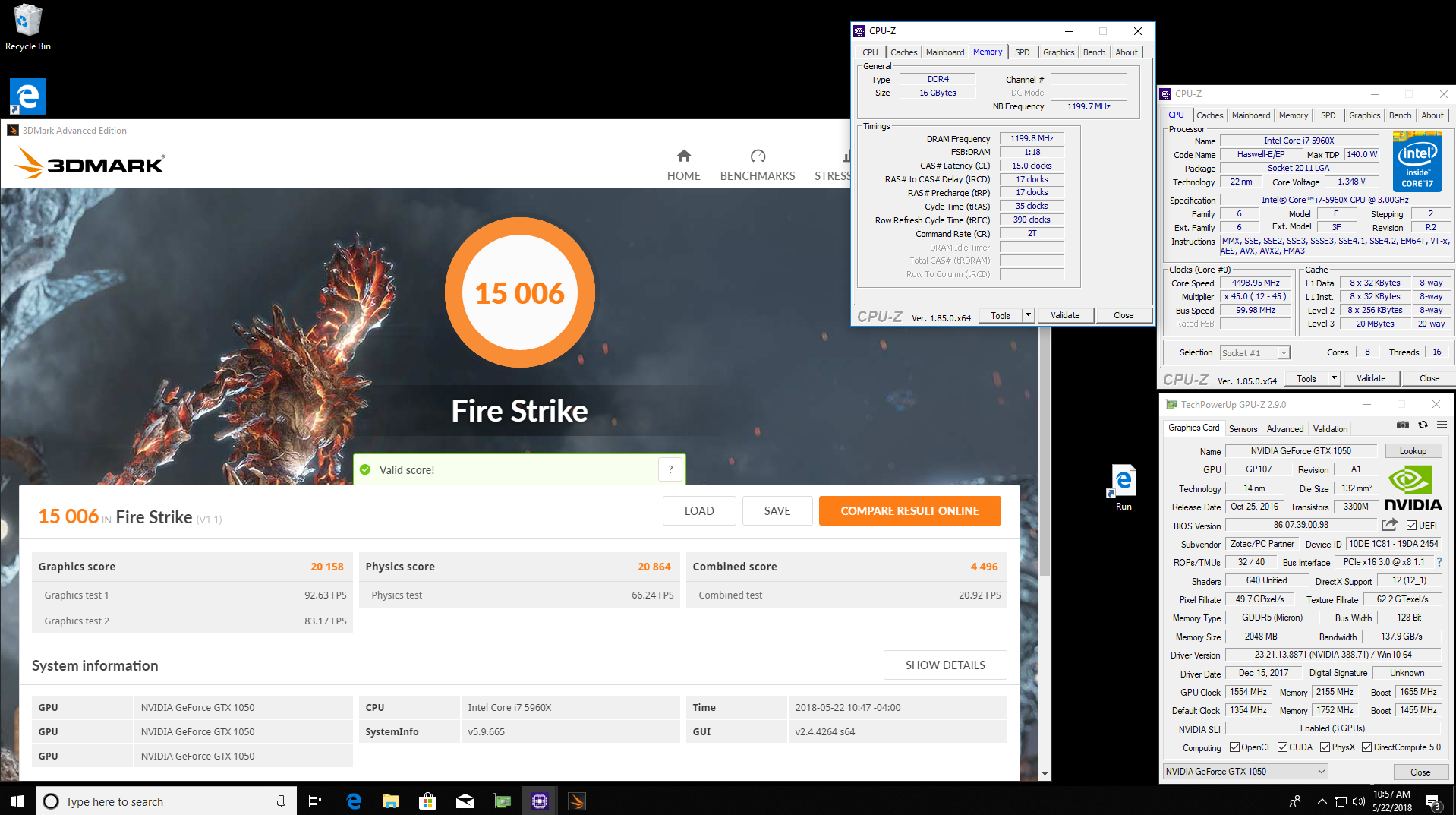The width and height of the screenshot is (1456, 815).
Task: Click Validate in the Memory CPU-Z window
Action: pos(1064,315)
